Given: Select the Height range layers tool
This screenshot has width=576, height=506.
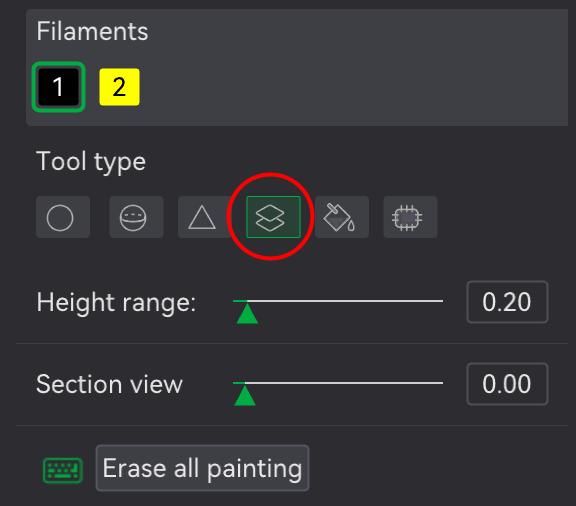Looking at the screenshot, I should [273, 217].
